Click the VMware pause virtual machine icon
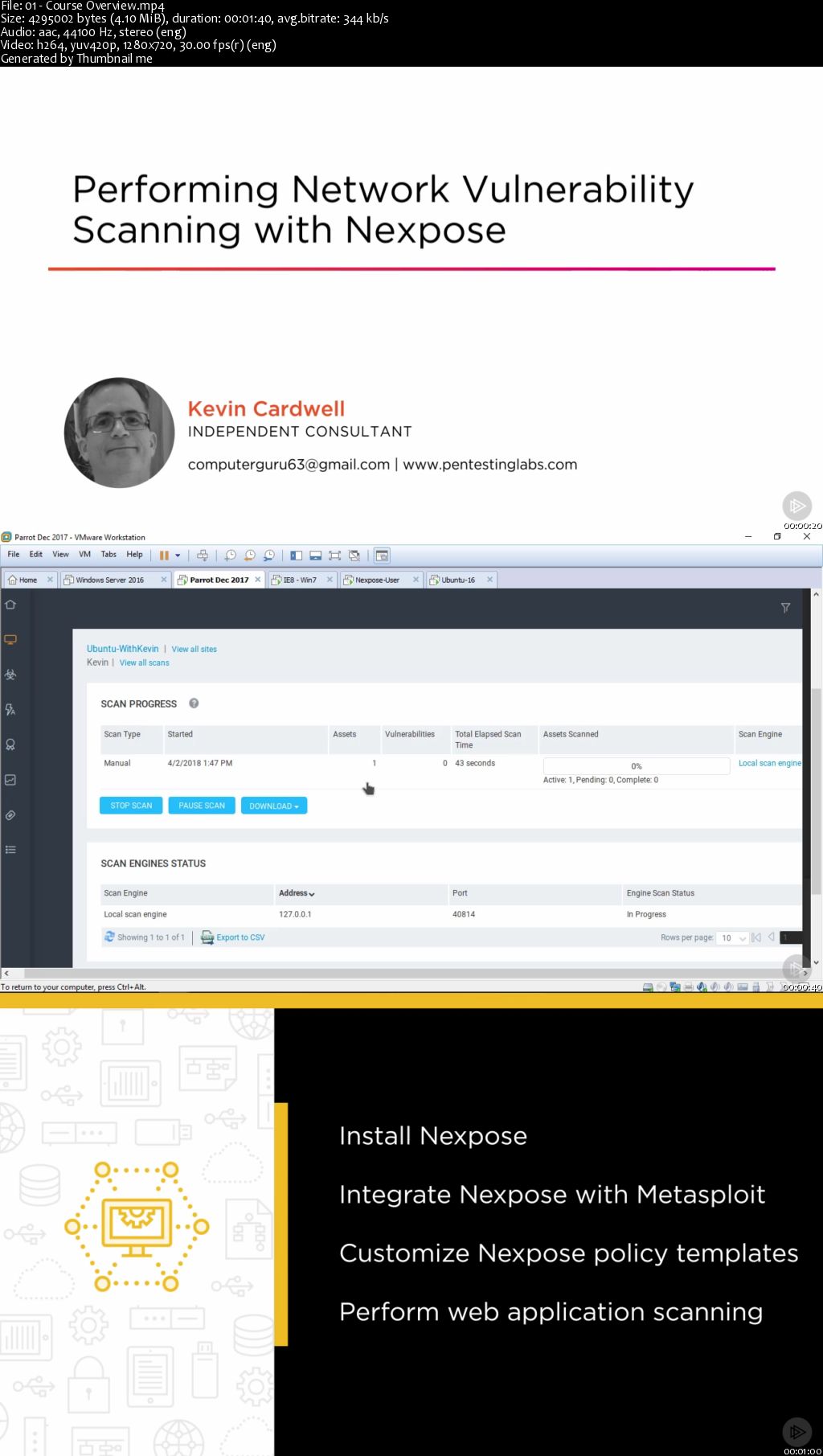 pos(164,556)
